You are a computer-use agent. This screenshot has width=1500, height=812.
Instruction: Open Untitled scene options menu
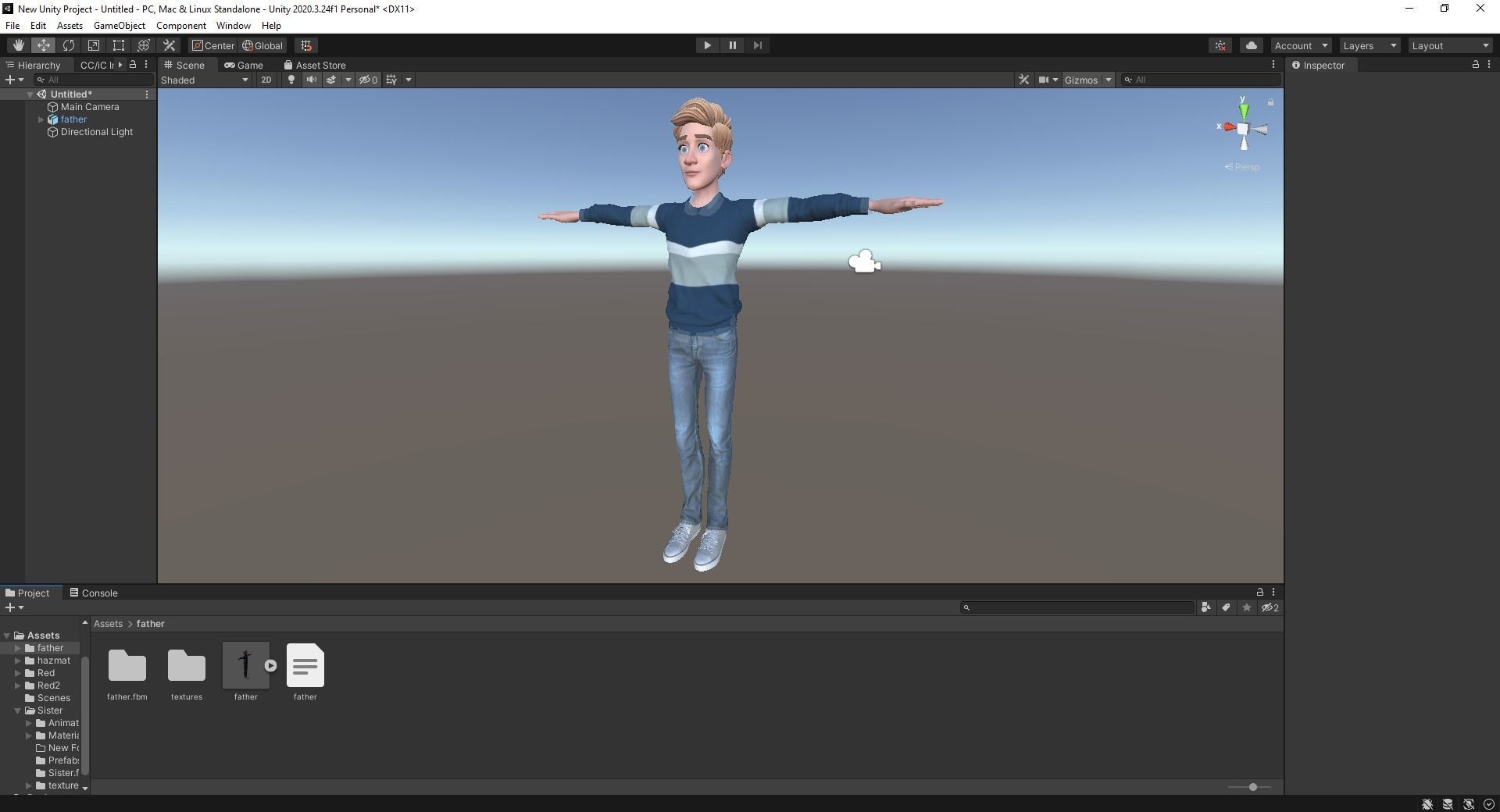[146, 94]
